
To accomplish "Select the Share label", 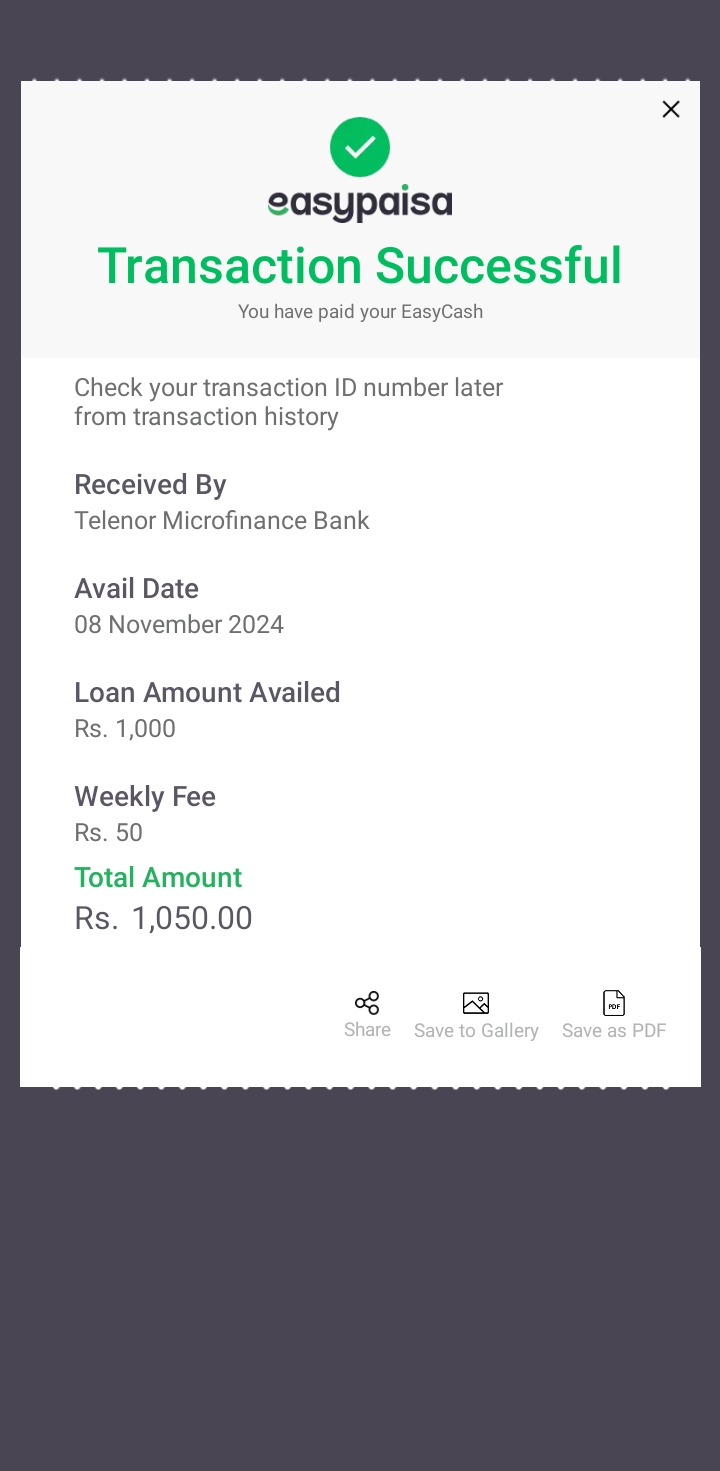I will click(x=367, y=1030).
